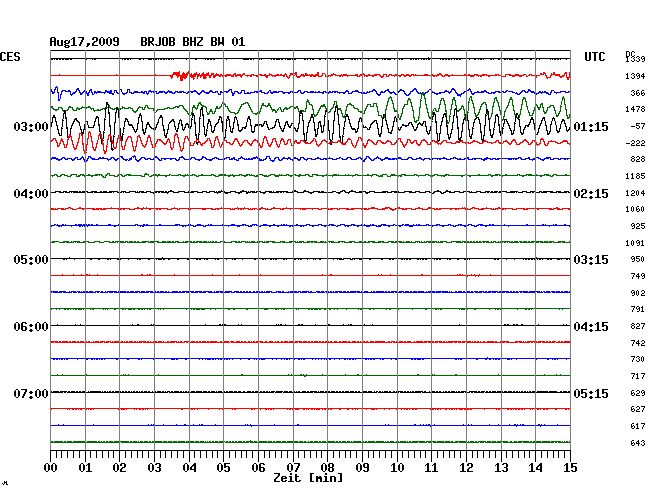Click the DC offset value "950"

pos(638,259)
